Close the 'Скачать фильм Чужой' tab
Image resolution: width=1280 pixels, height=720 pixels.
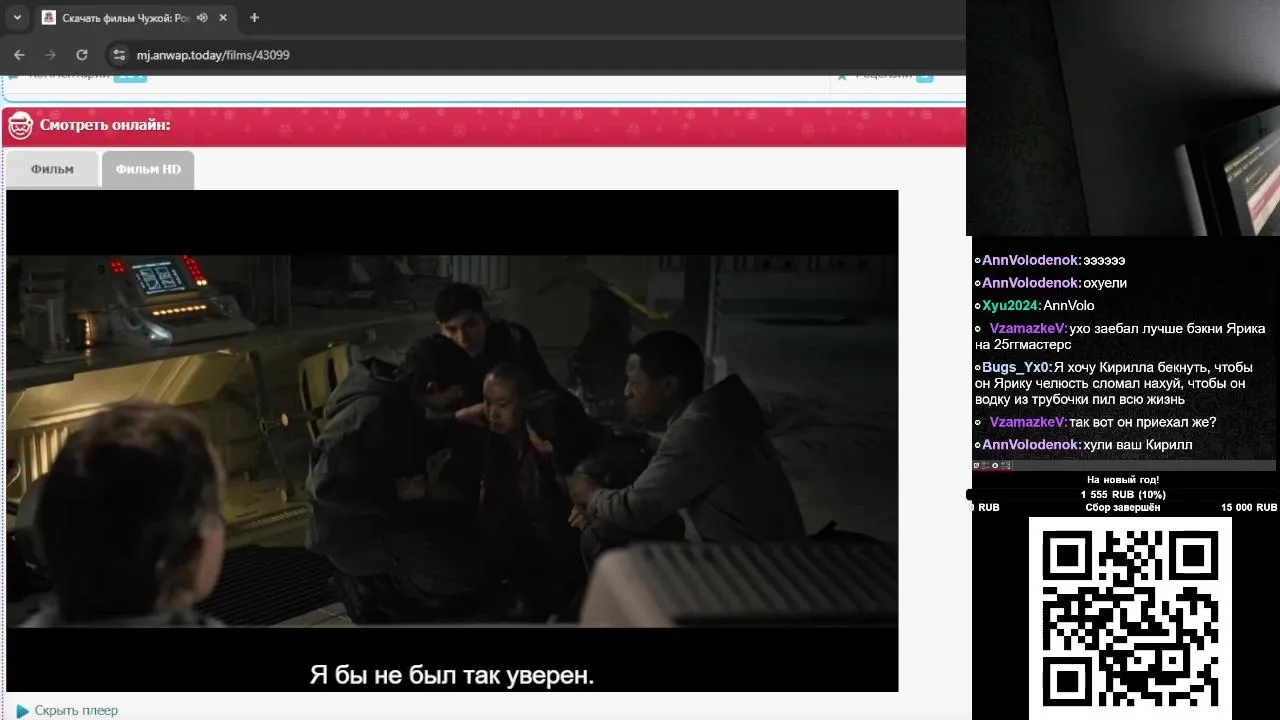[223, 18]
